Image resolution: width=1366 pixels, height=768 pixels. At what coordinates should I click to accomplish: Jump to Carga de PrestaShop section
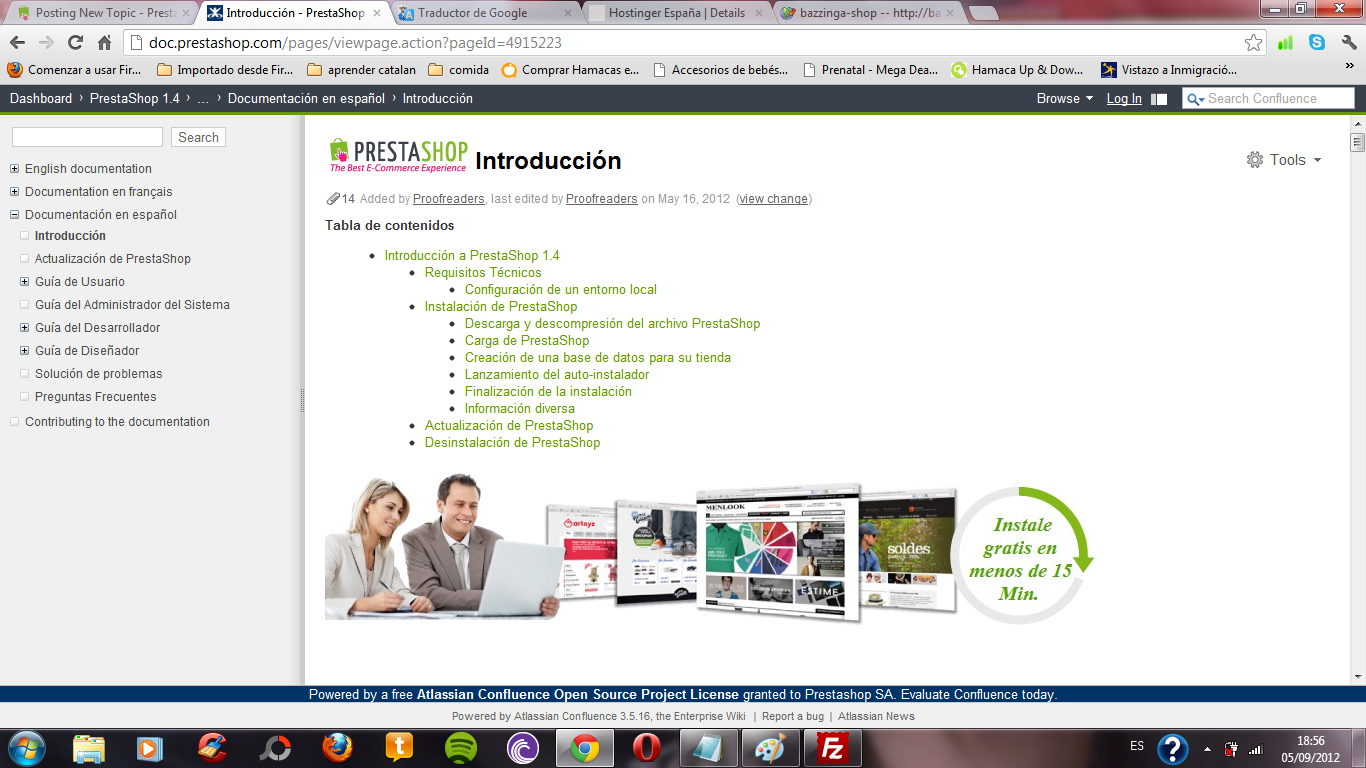pos(527,340)
